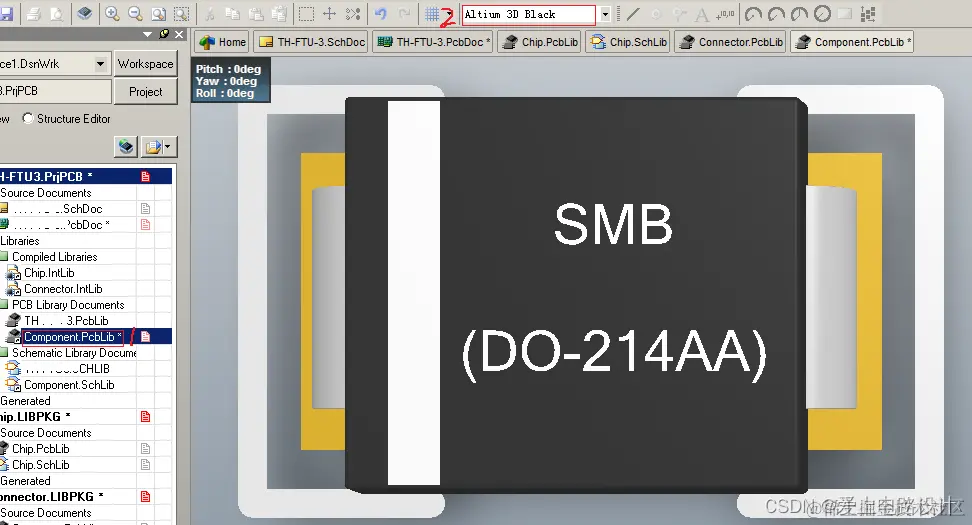The width and height of the screenshot is (972, 525).
Task: Select the Select Inside Area tool
Action: 306,14
